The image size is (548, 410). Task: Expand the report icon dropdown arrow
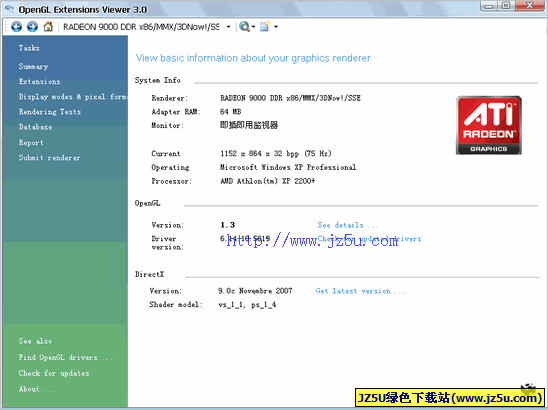276,27
